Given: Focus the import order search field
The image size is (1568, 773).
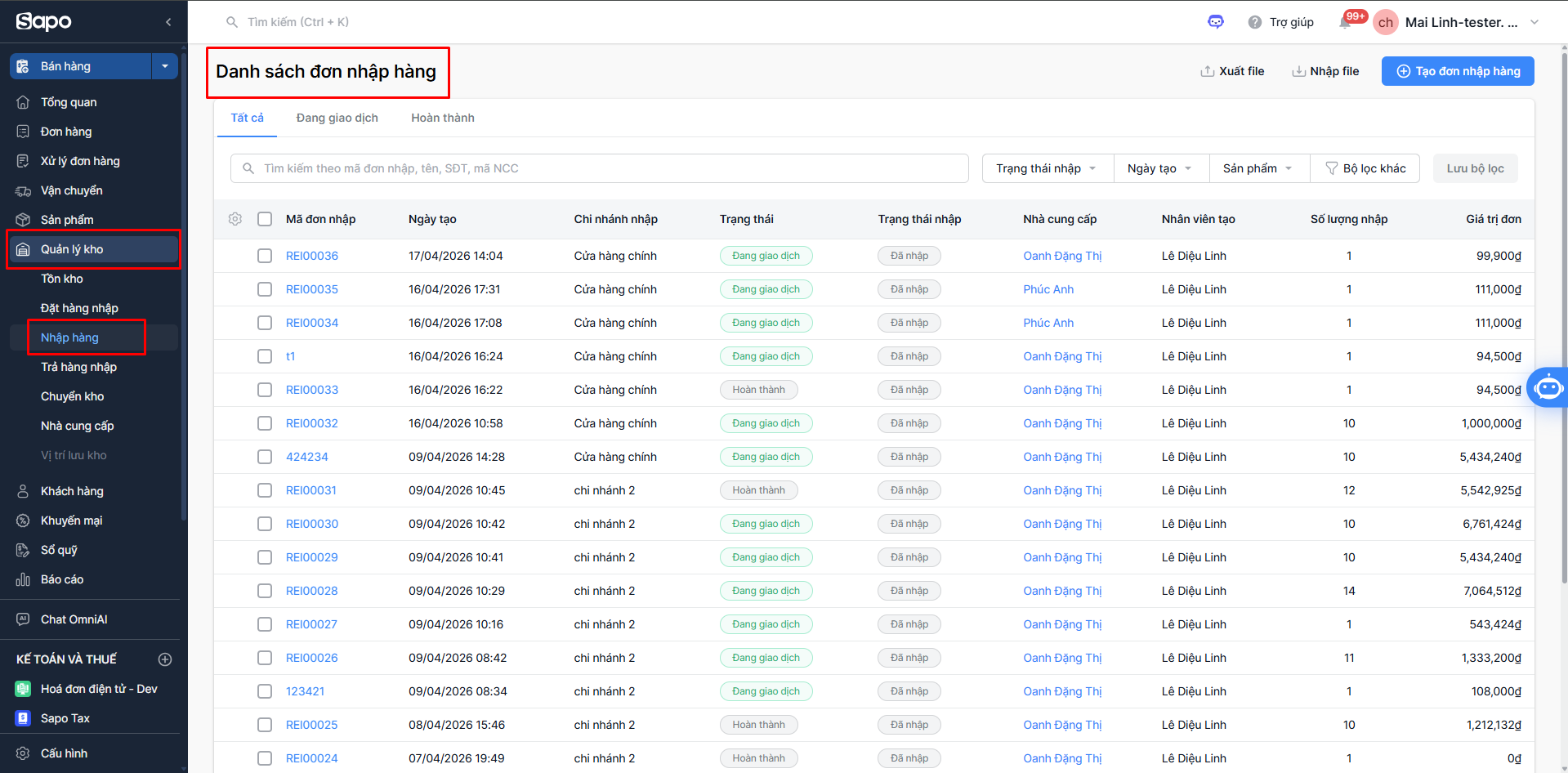Looking at the screenshot, I should tap(605, 168).
